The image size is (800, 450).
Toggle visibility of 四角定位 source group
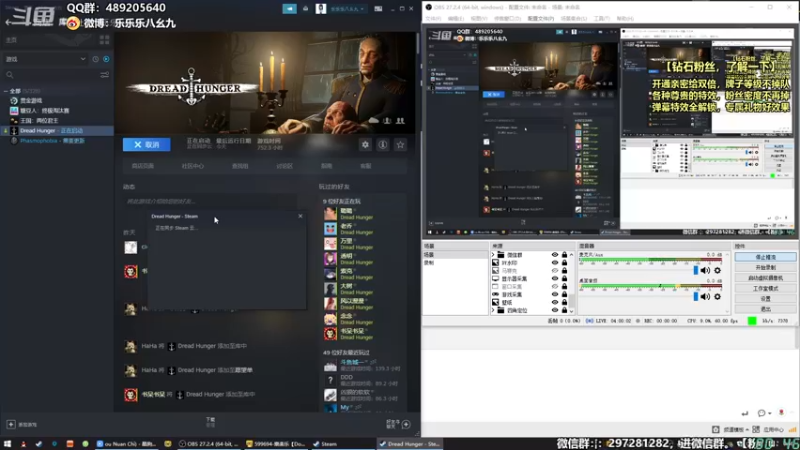(x=555, y=310)
